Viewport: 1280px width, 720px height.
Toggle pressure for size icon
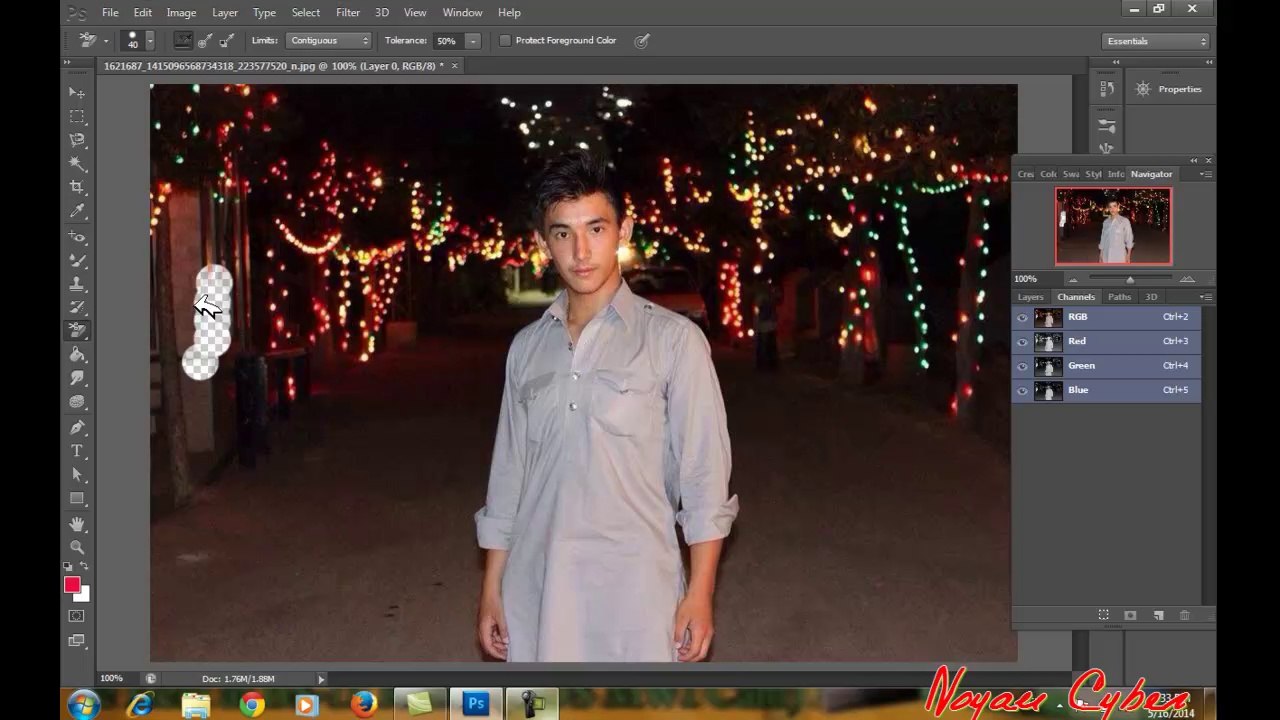coord(642,40)
